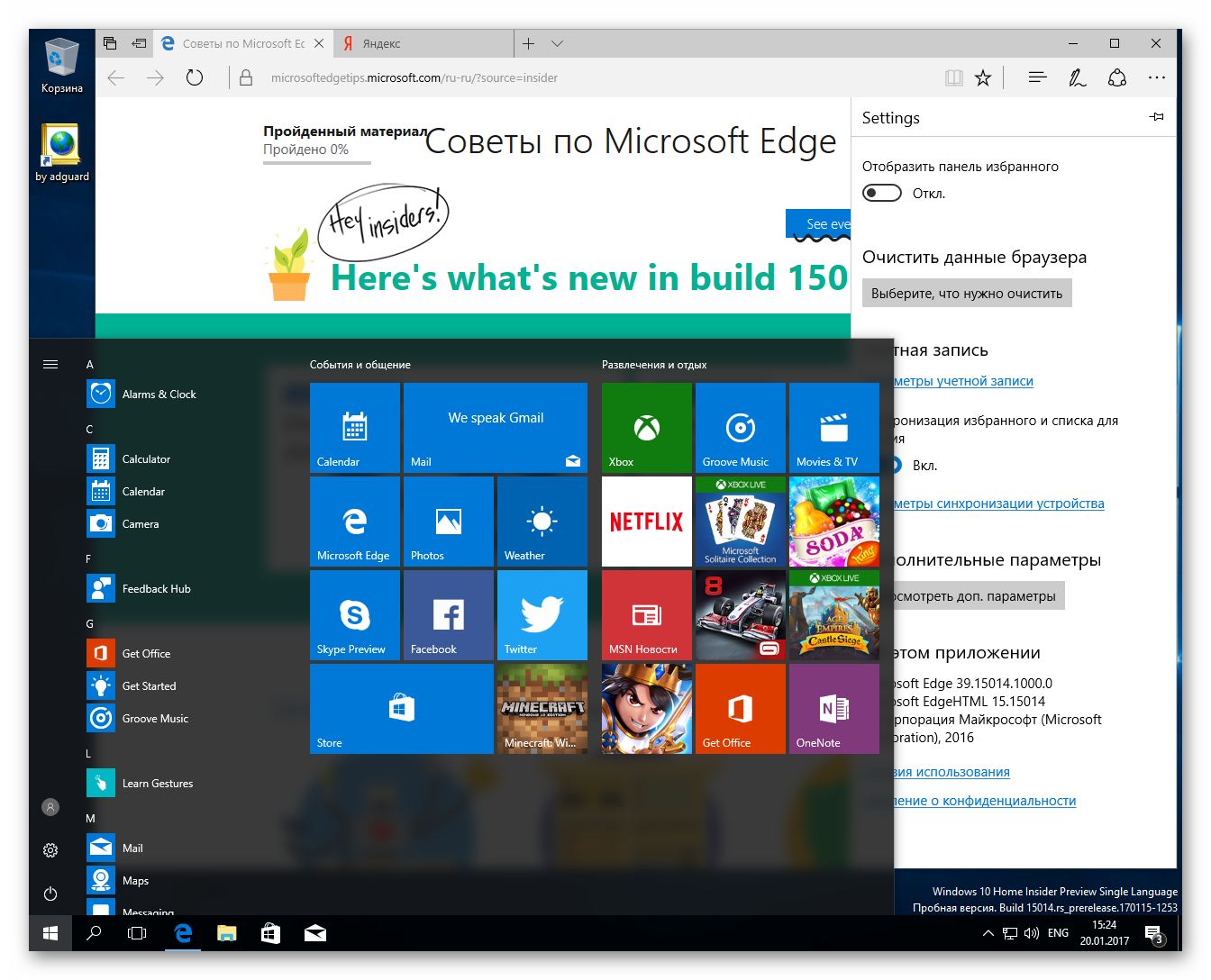Click the Windows Start button
The width and height of the screenshot is (1211, 980).
click(50, 933)
